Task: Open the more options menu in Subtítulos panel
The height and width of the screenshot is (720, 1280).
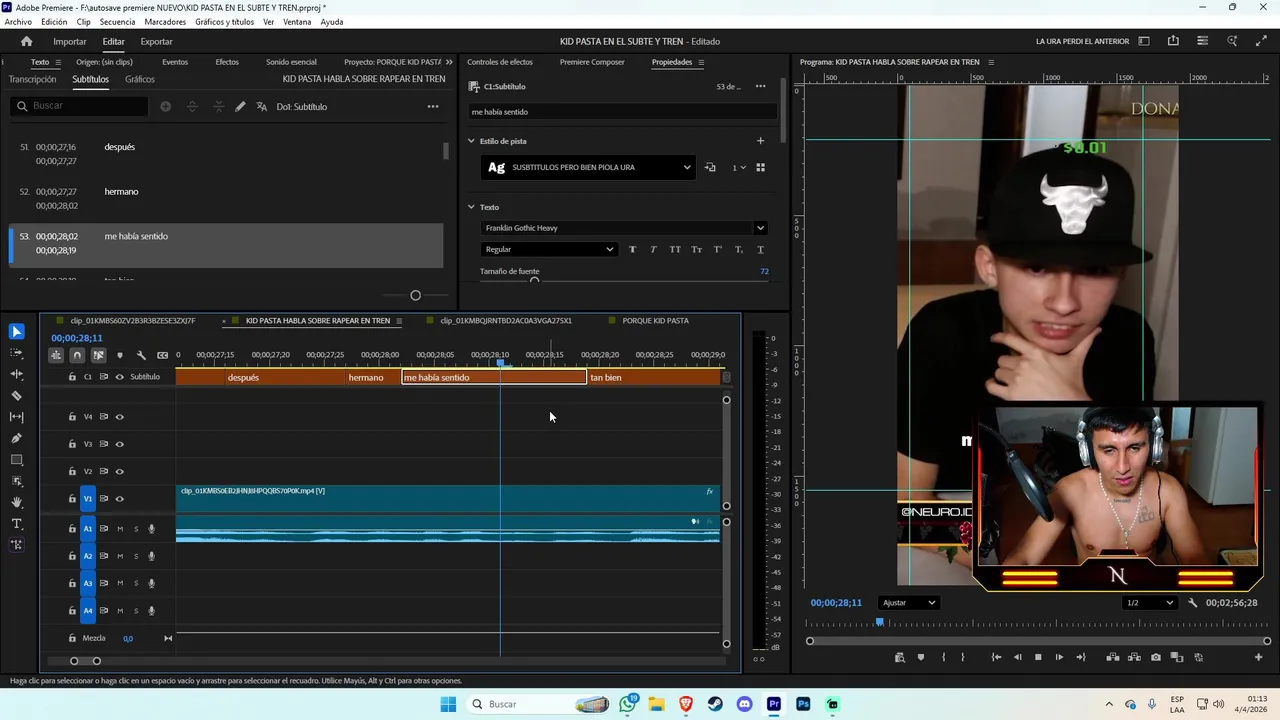Action: pos(433,106)
